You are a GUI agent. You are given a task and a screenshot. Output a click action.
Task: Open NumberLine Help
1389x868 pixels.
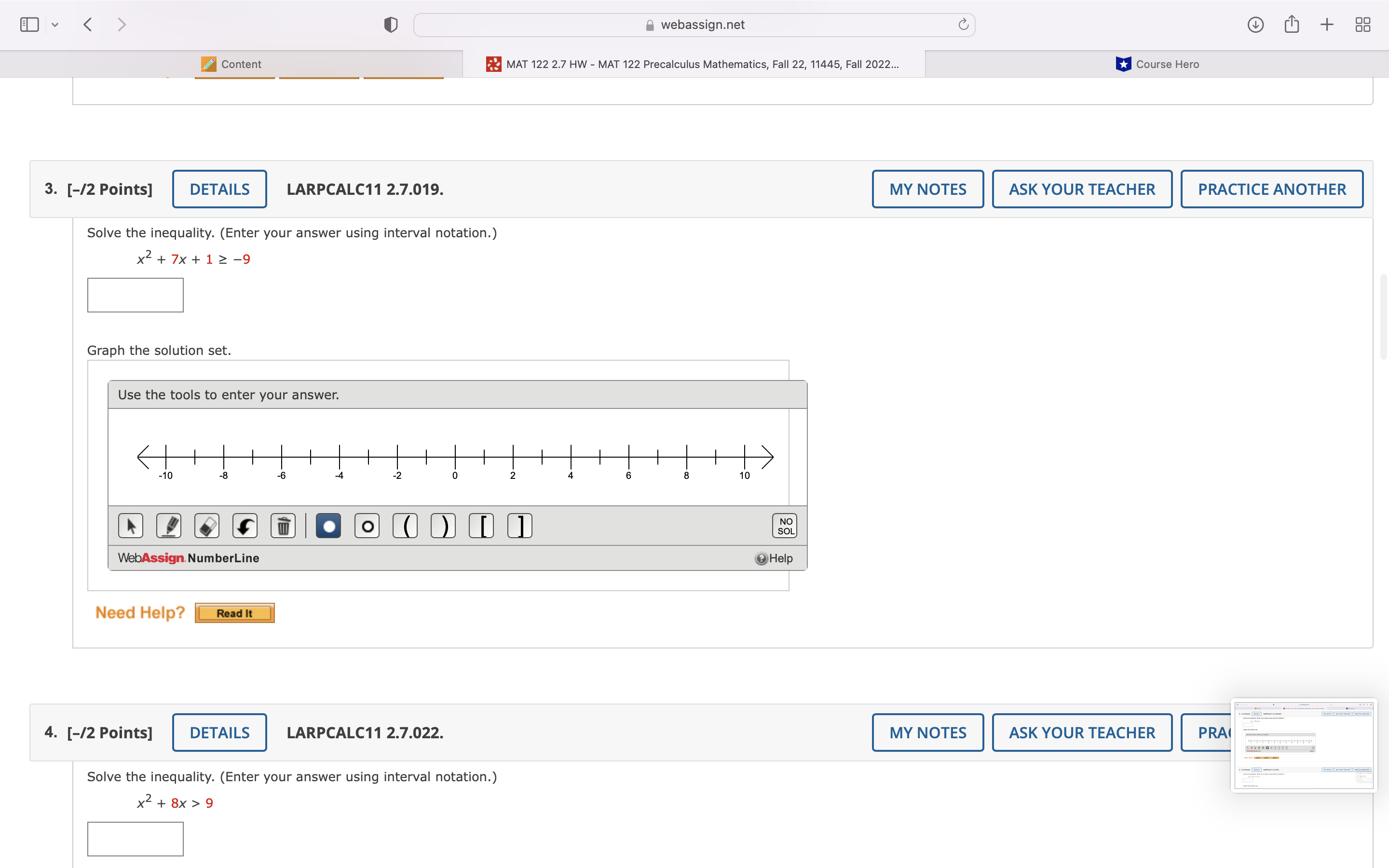coord(774,557)
